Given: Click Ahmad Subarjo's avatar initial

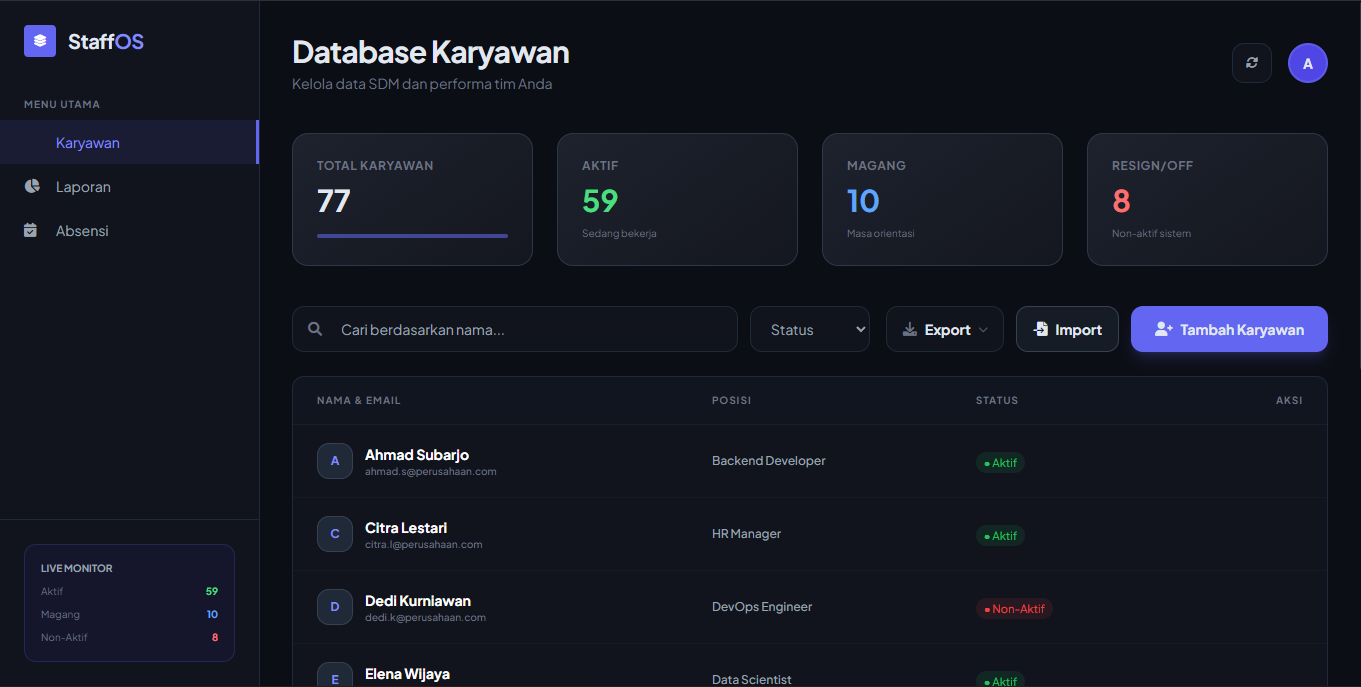Looking at the screenshot, I should click(335, 461).
